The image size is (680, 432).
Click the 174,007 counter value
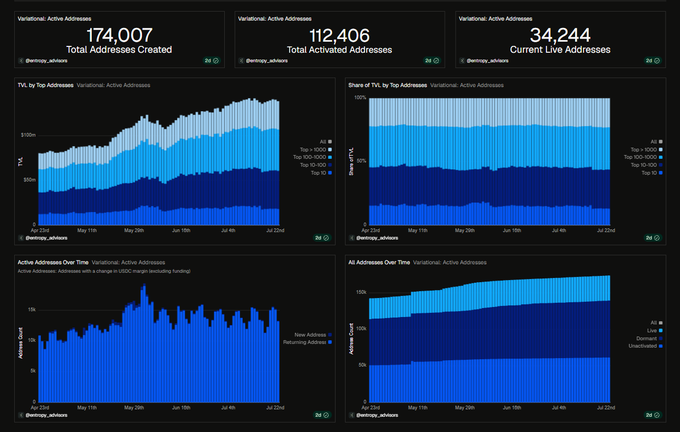119,35
